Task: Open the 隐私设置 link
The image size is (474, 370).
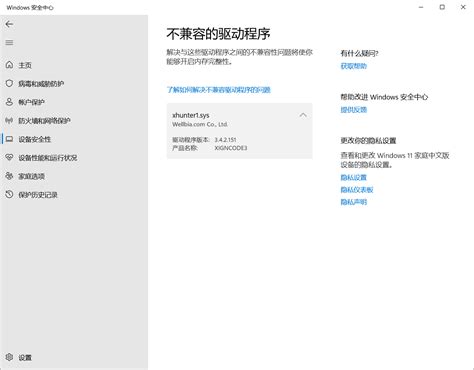Action: coord(354,177)
